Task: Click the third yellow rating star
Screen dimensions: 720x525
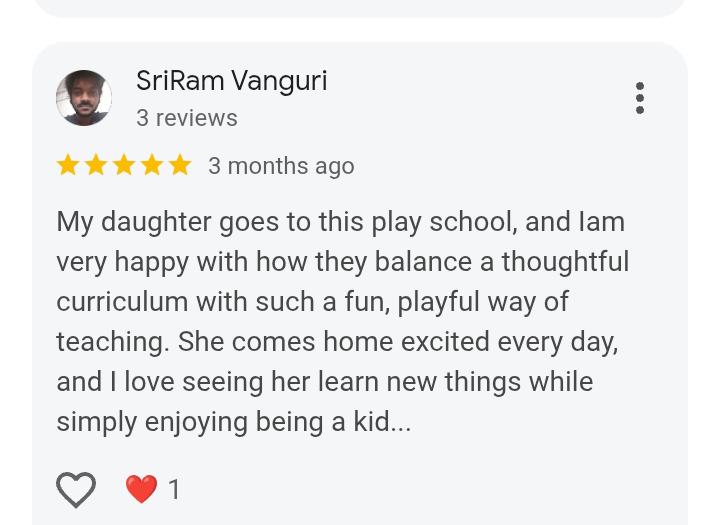Action: coord(124,165)
